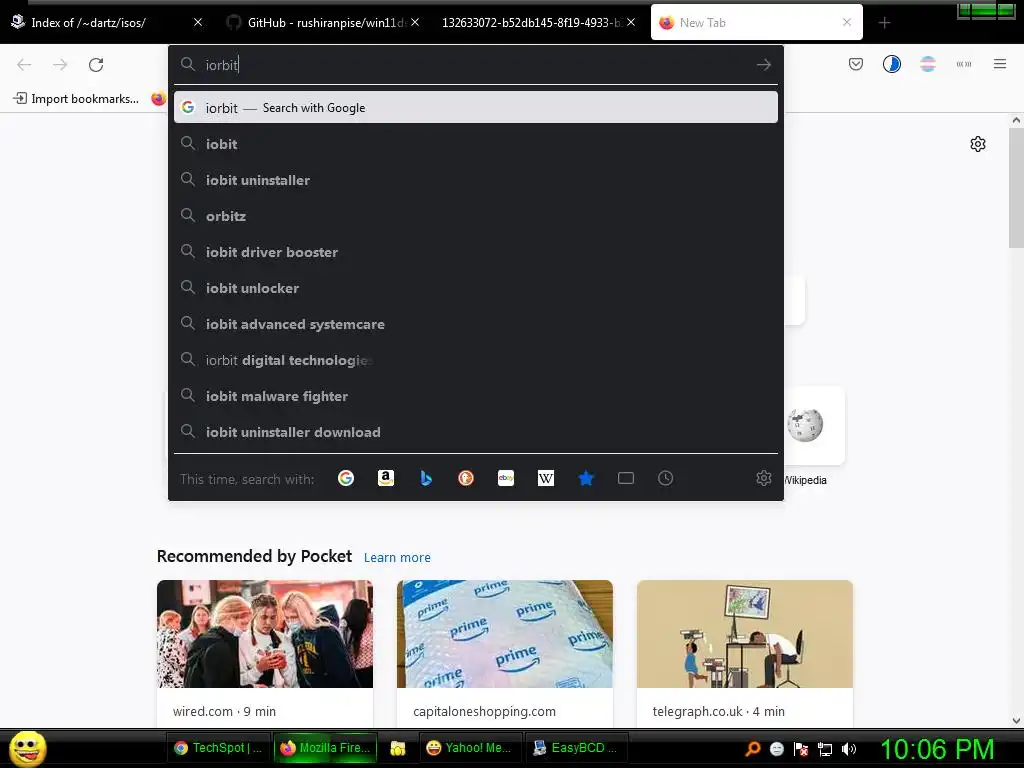Select 'iobit driver booster' suggestion

coord(475,251)
